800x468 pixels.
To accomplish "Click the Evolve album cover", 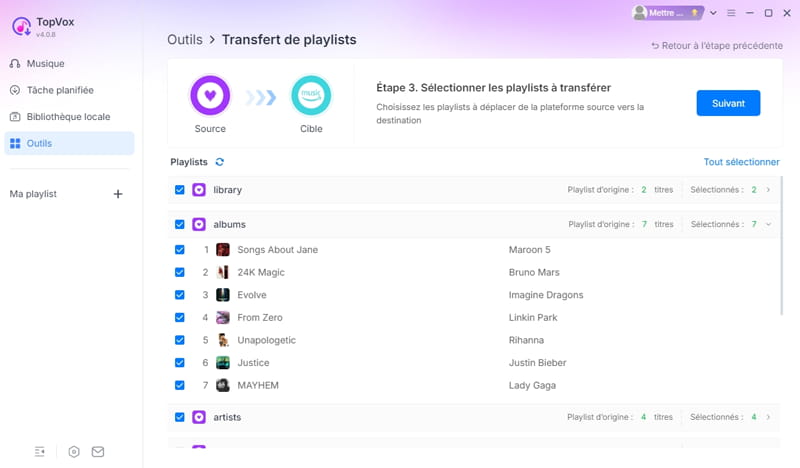I will click(223, 294).
